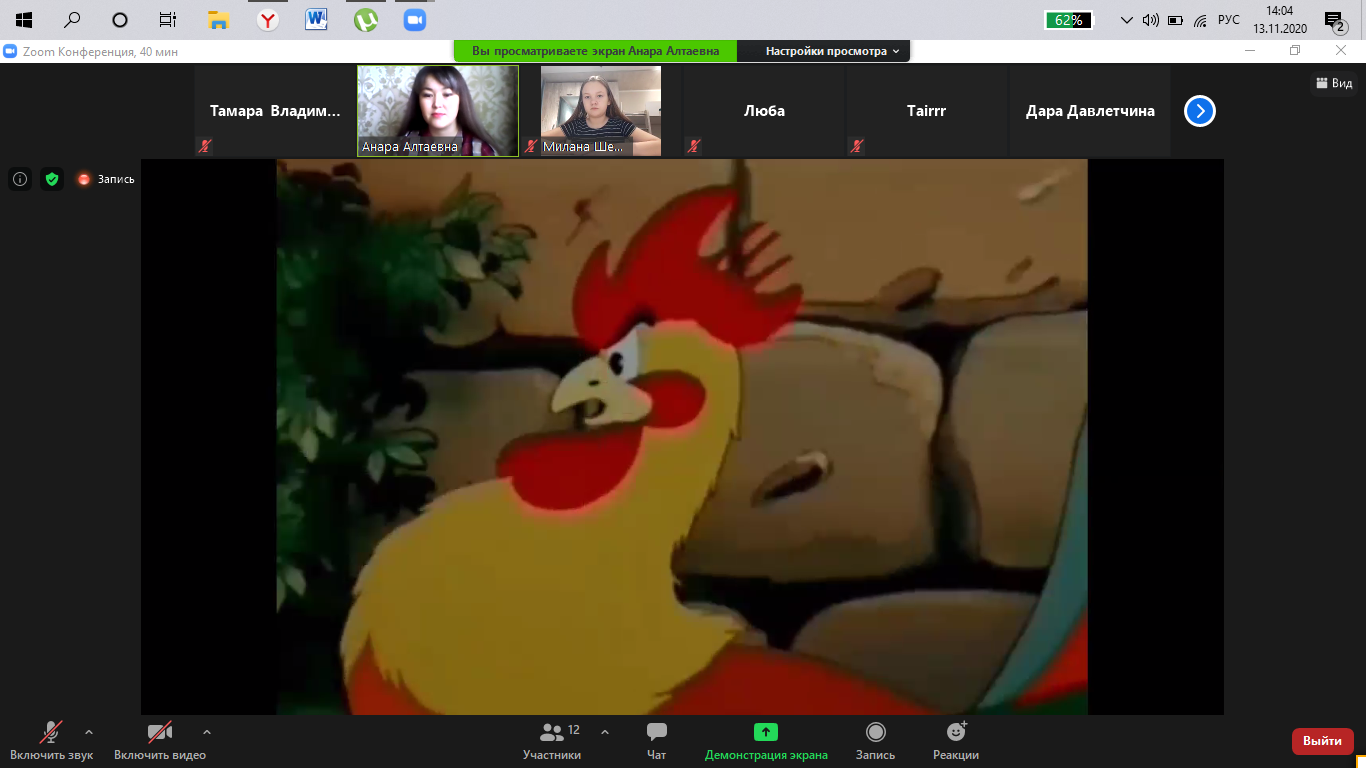Select Tairrr participant tile
Screen dimensions: 1366x768
[927, 111]
